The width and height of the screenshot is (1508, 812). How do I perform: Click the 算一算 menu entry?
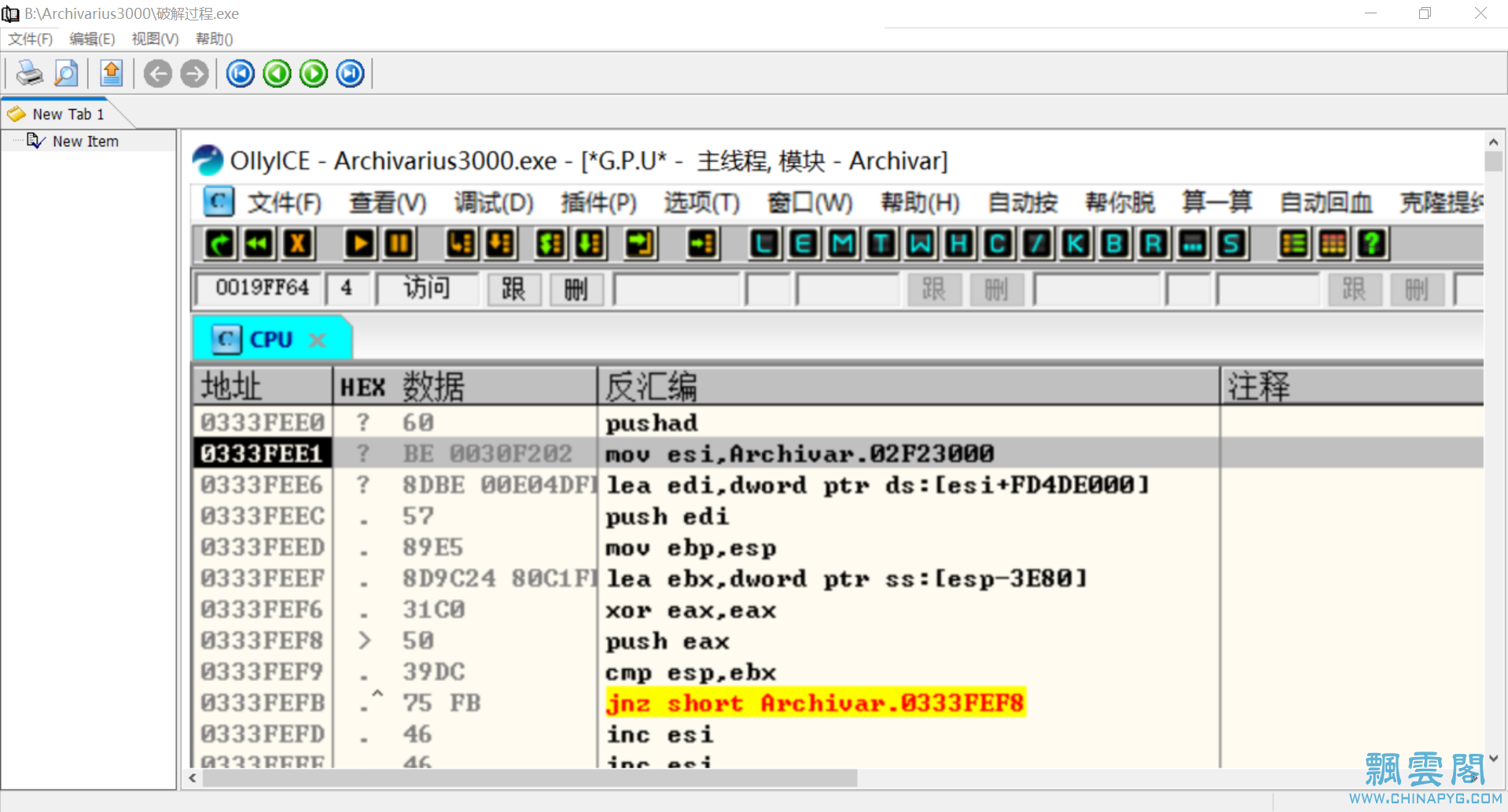tap(1216, 203)
